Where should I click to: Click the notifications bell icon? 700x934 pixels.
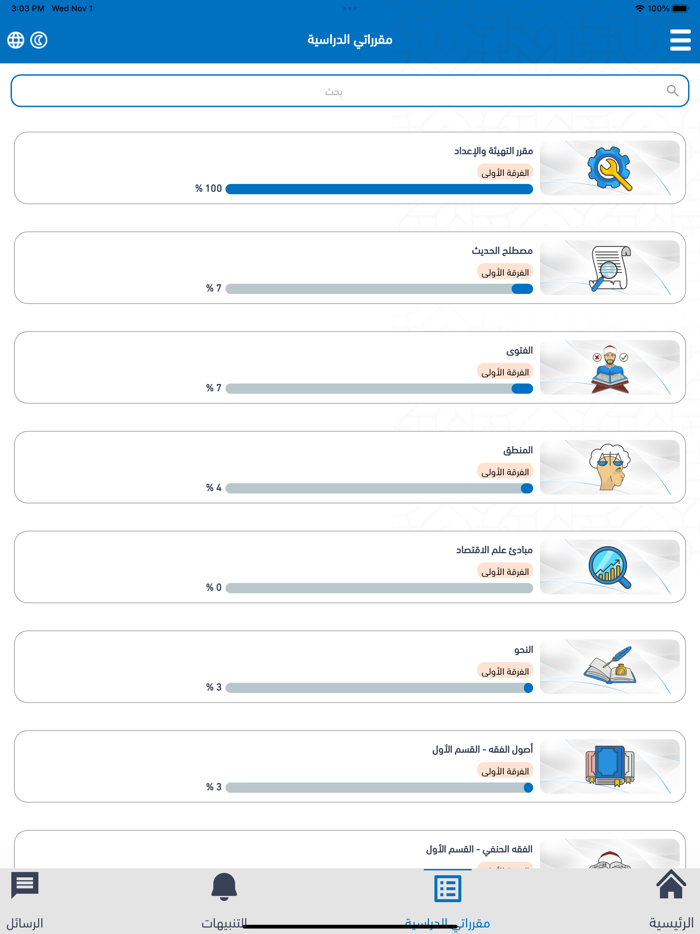pyautogui.click(x=224, y=884)
